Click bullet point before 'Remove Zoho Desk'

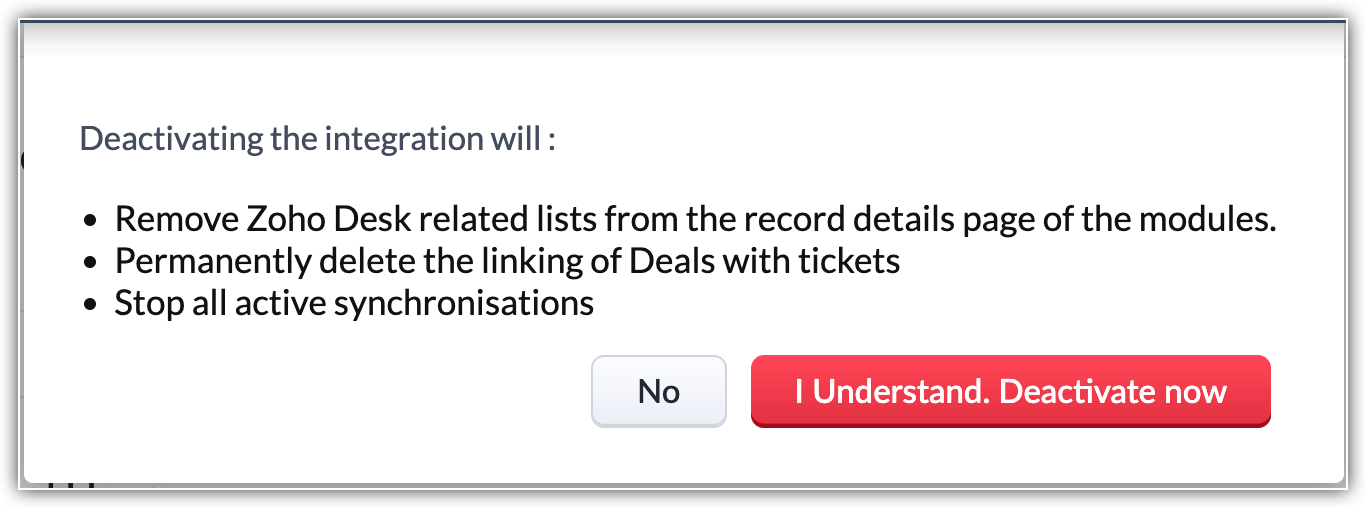91,221
